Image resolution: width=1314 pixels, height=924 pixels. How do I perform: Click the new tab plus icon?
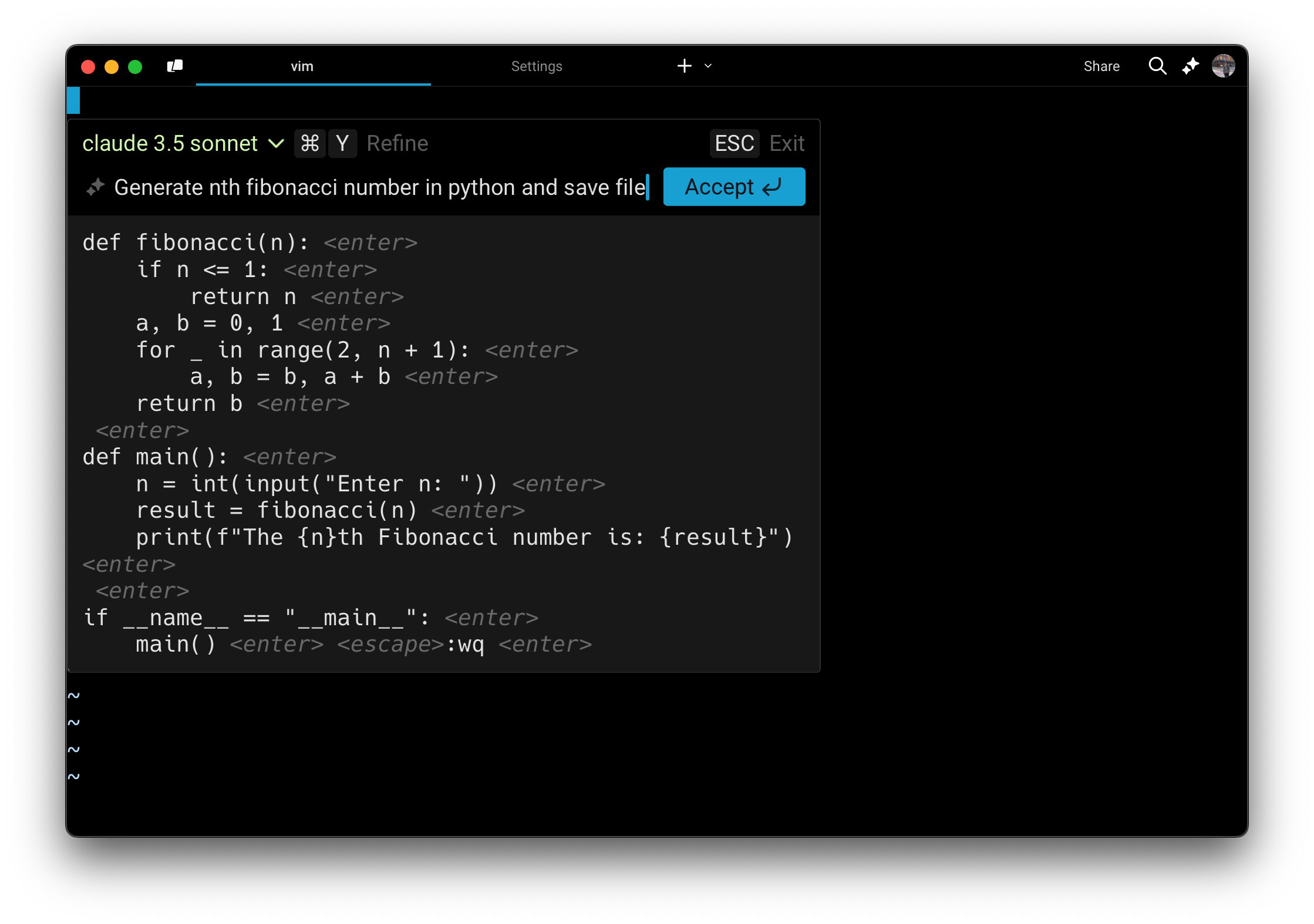pyautogui.click(x=684, y=66)
